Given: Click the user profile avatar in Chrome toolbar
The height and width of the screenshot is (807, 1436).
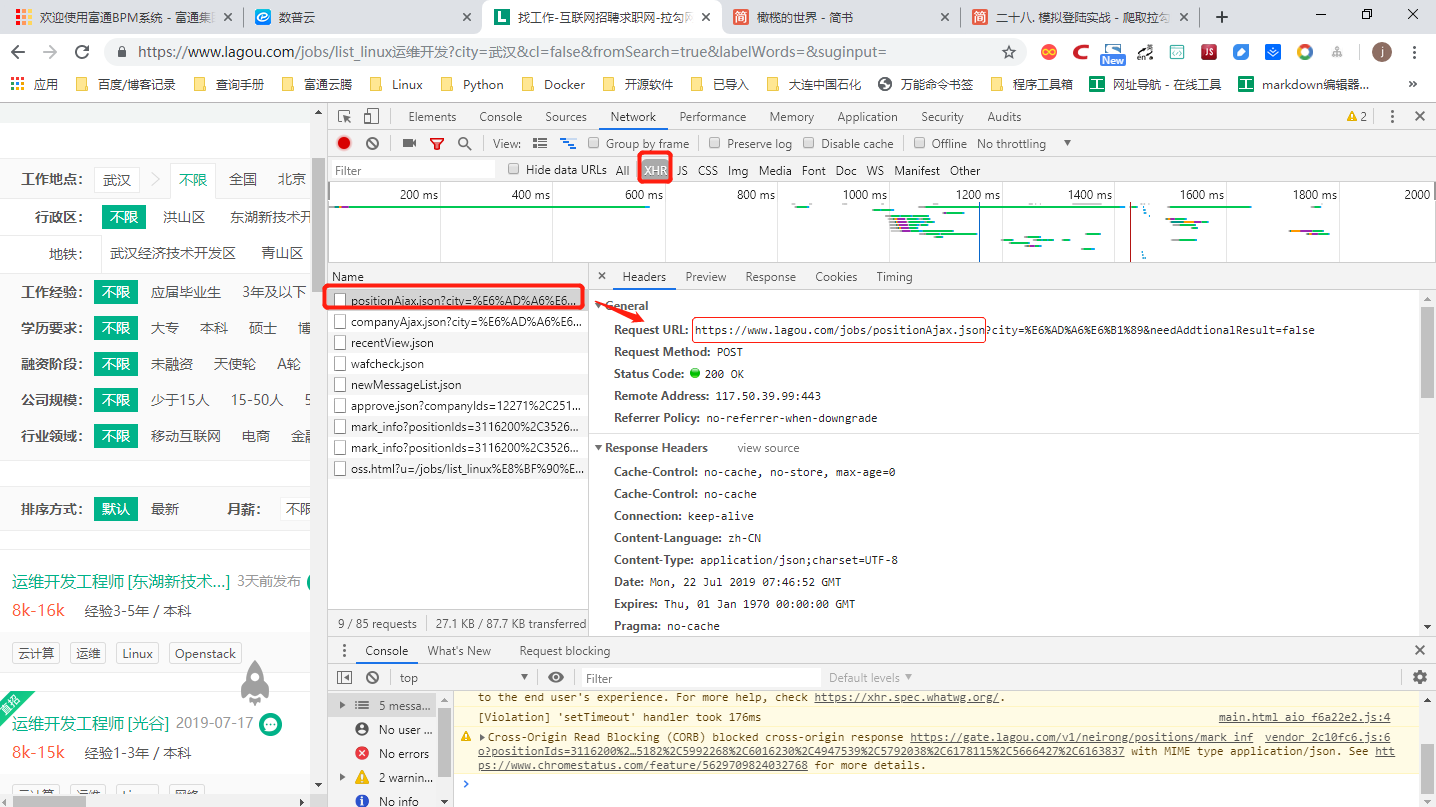Looking at the screenshot, I should click(x=1381, y=52).
